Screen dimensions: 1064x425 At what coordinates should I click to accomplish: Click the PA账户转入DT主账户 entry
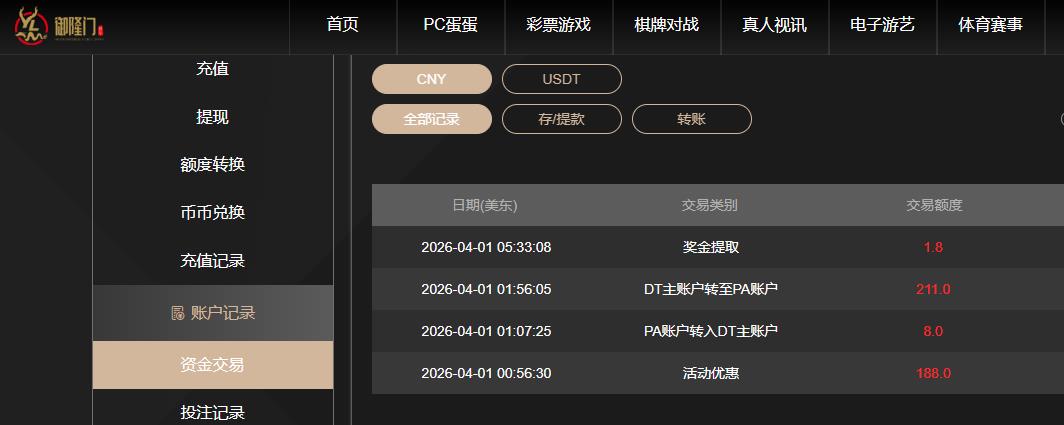710,331
